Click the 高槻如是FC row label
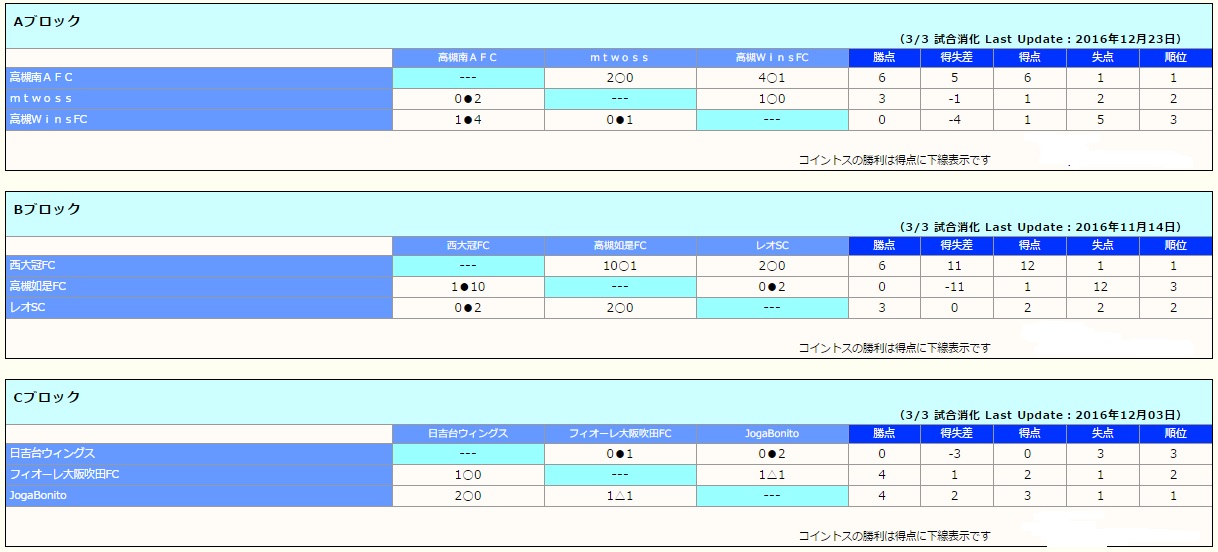The image size is (1218, 552). click(x=199, y=287)
